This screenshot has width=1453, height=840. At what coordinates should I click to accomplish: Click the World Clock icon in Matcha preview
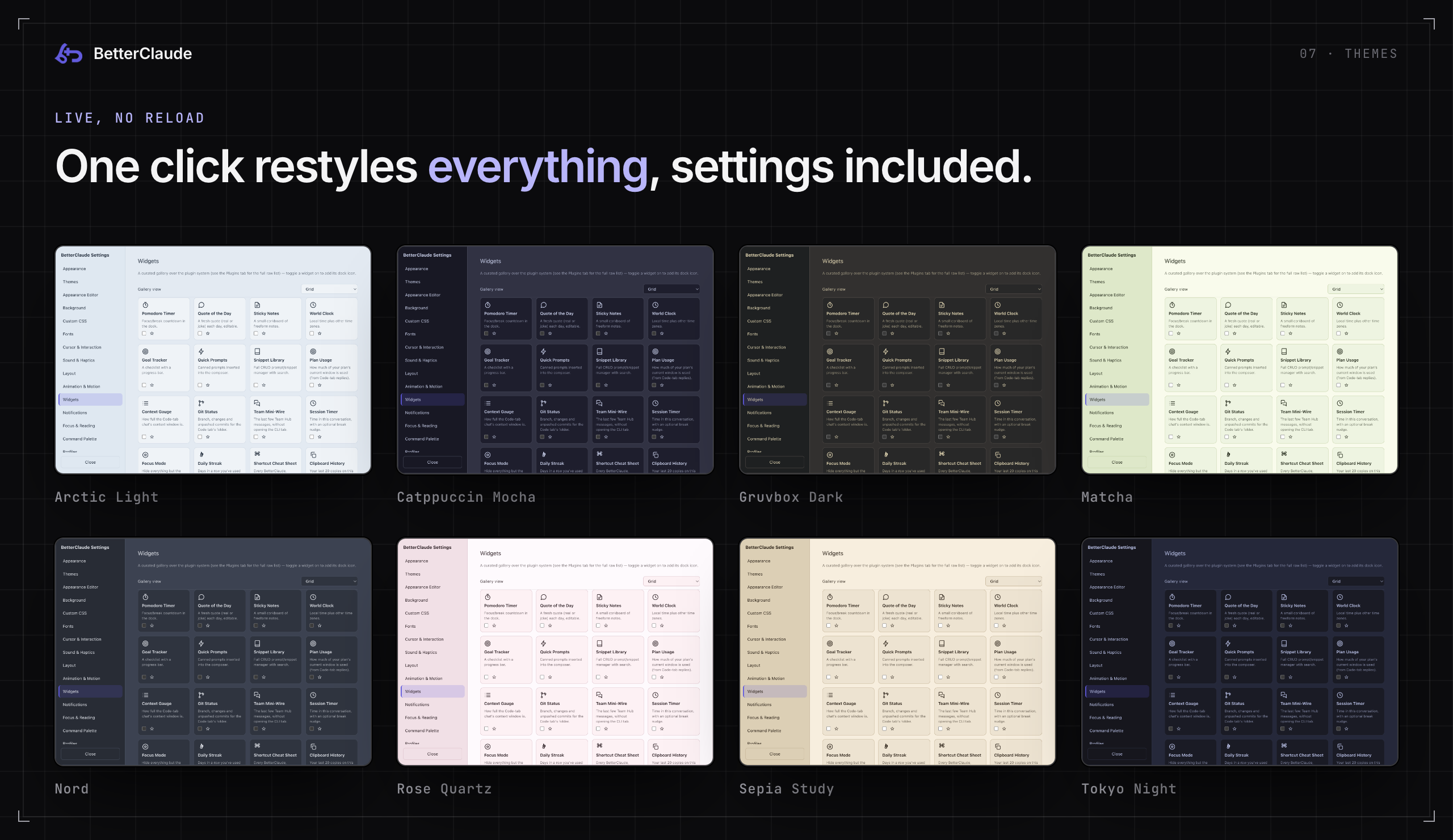1340,305
